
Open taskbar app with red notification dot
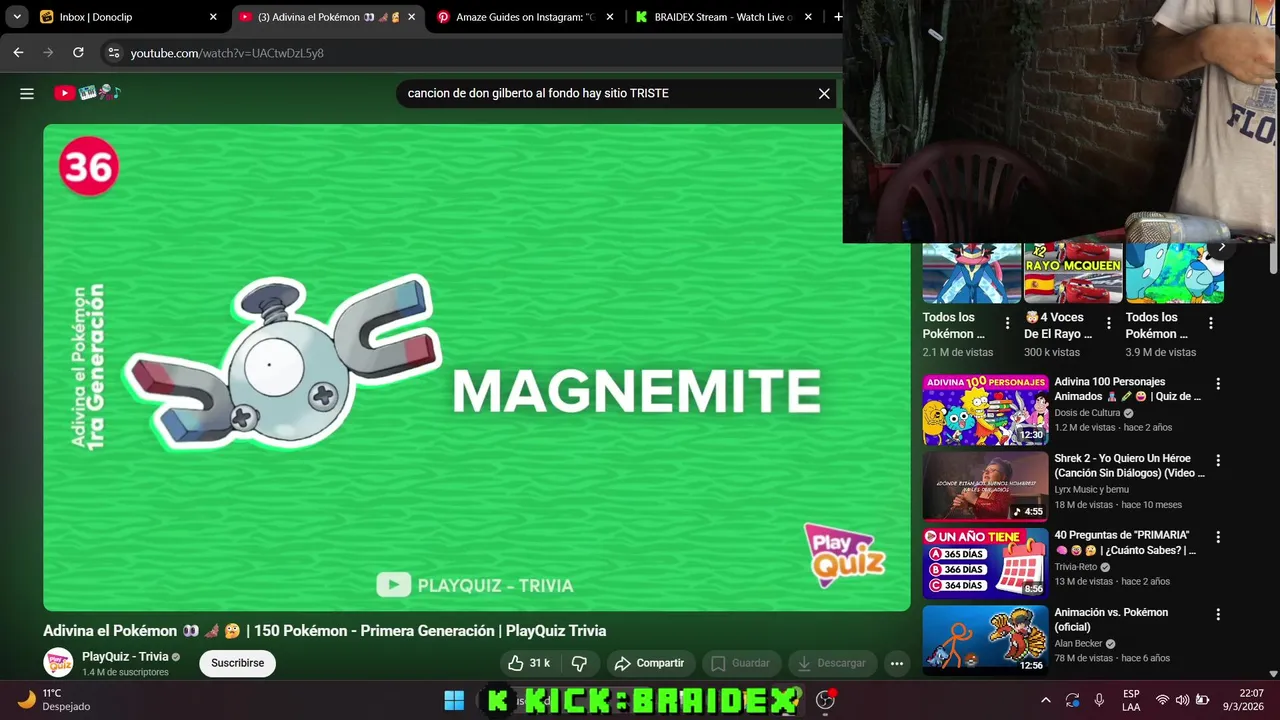click(826, 700)
